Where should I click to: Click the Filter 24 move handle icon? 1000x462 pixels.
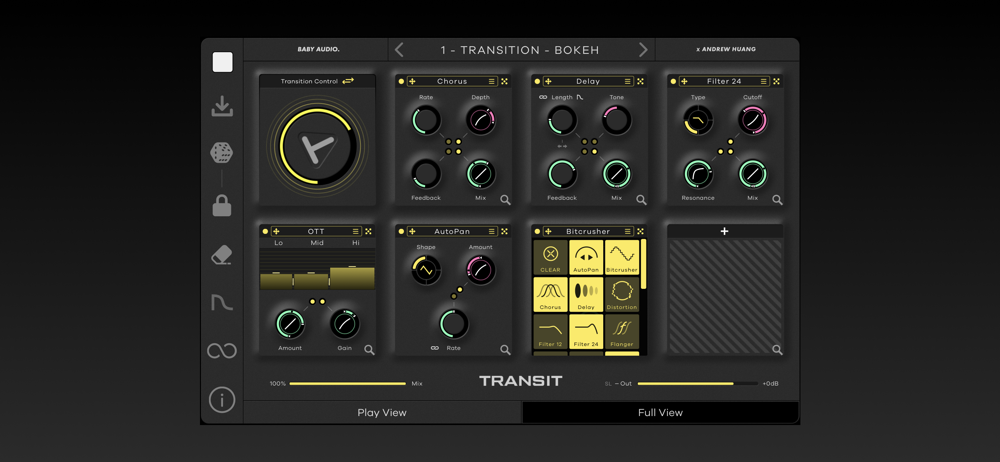(684, 81)
